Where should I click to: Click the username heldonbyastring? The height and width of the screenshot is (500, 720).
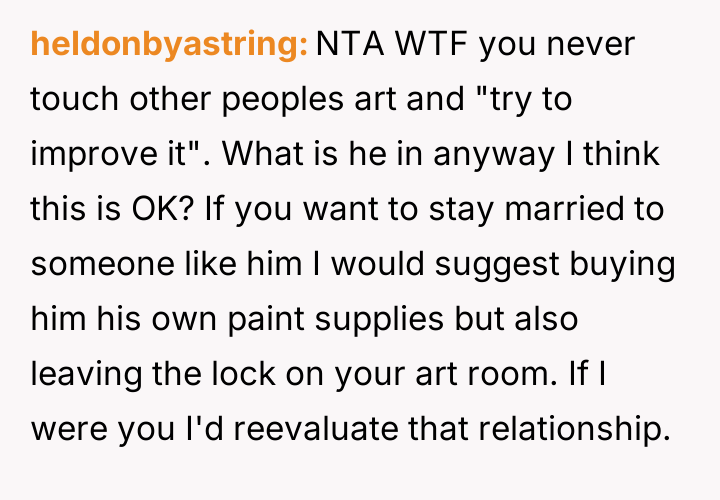tap(168, 46)
